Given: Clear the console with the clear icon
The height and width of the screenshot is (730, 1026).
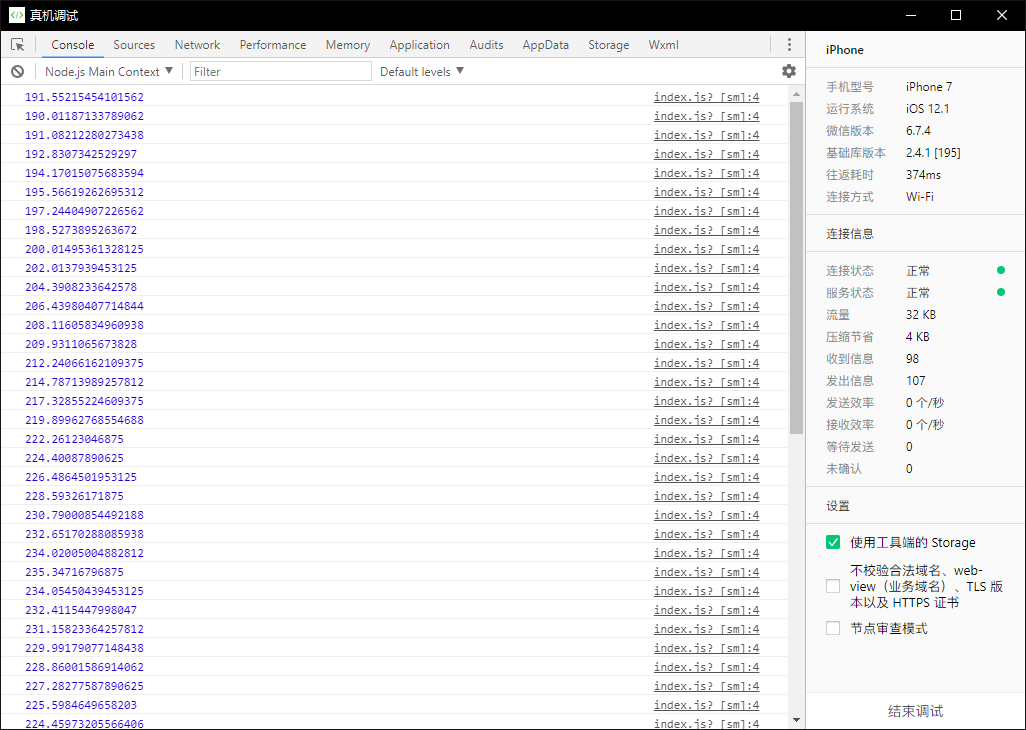Looking at the screenshot, I should click(18, 72).
